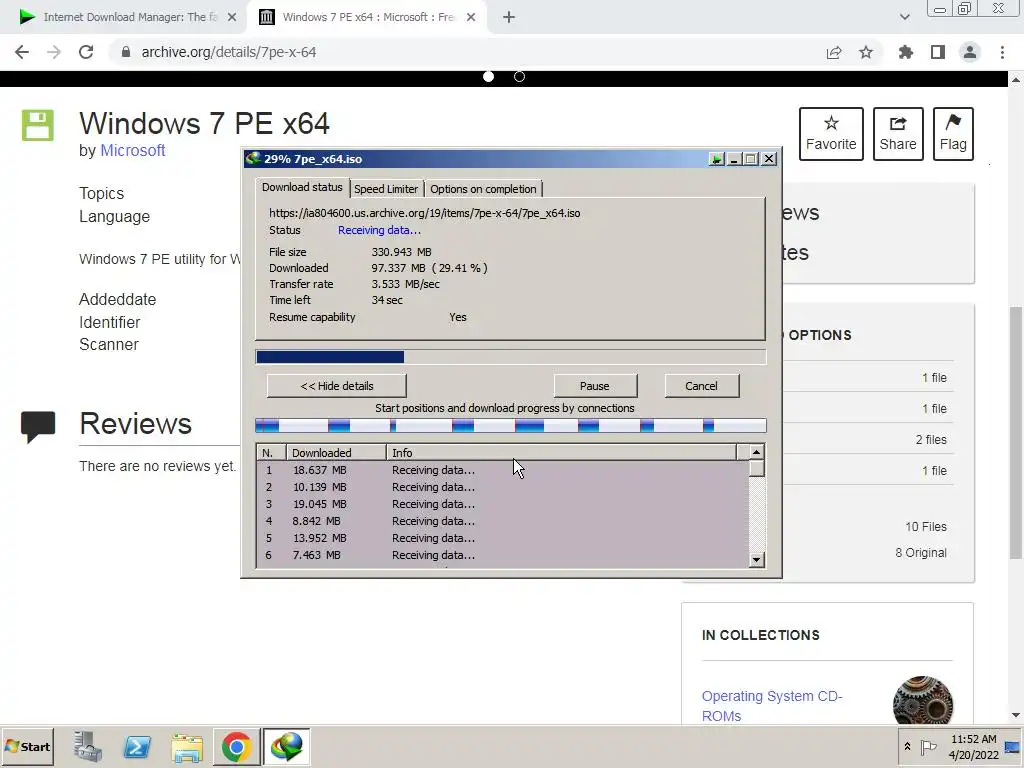
Task: Open Server Manager from taskbar
Action: click(x=88, y=746)
